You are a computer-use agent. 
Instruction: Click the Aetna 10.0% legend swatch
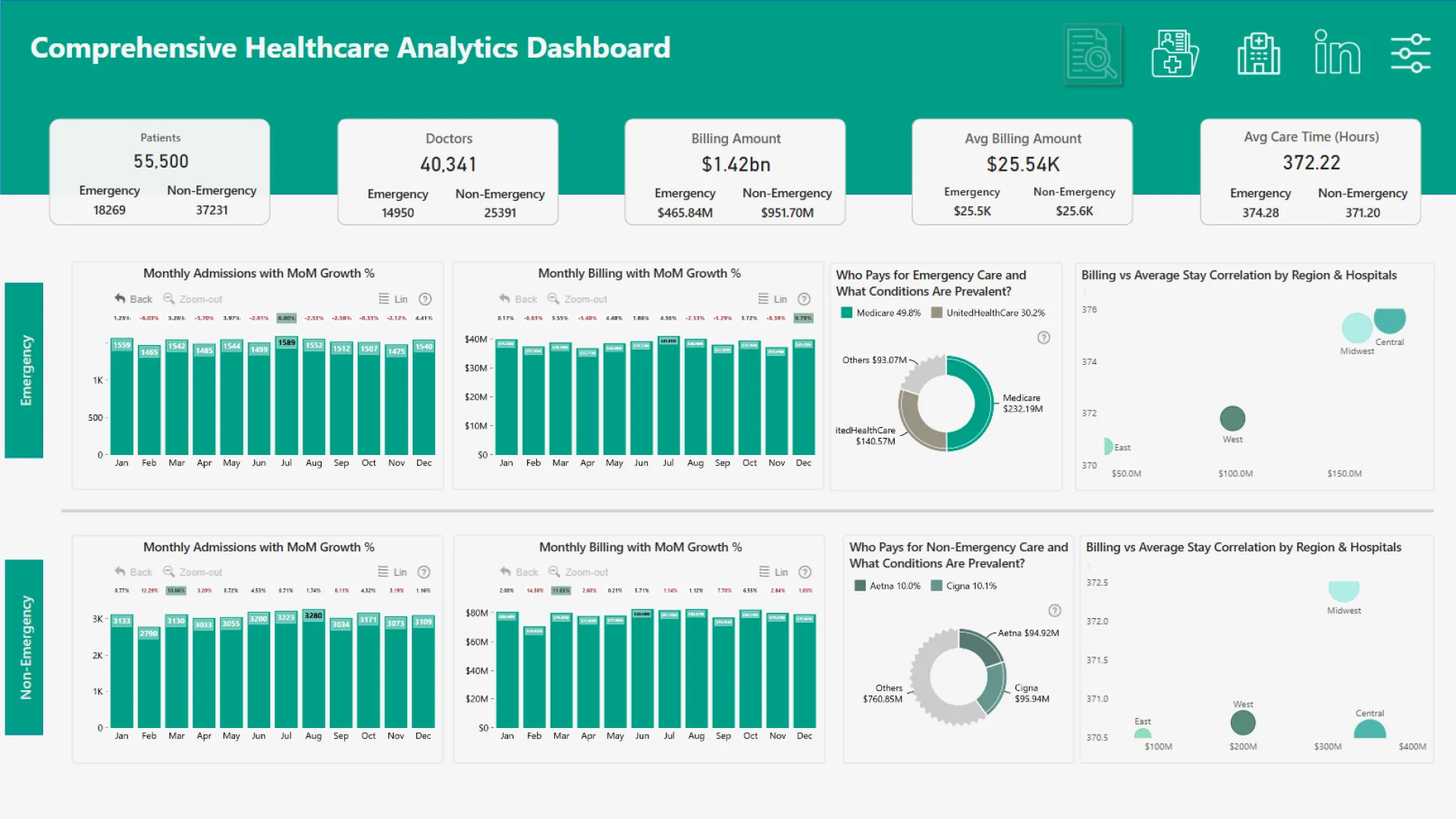[x=860, y=585]
